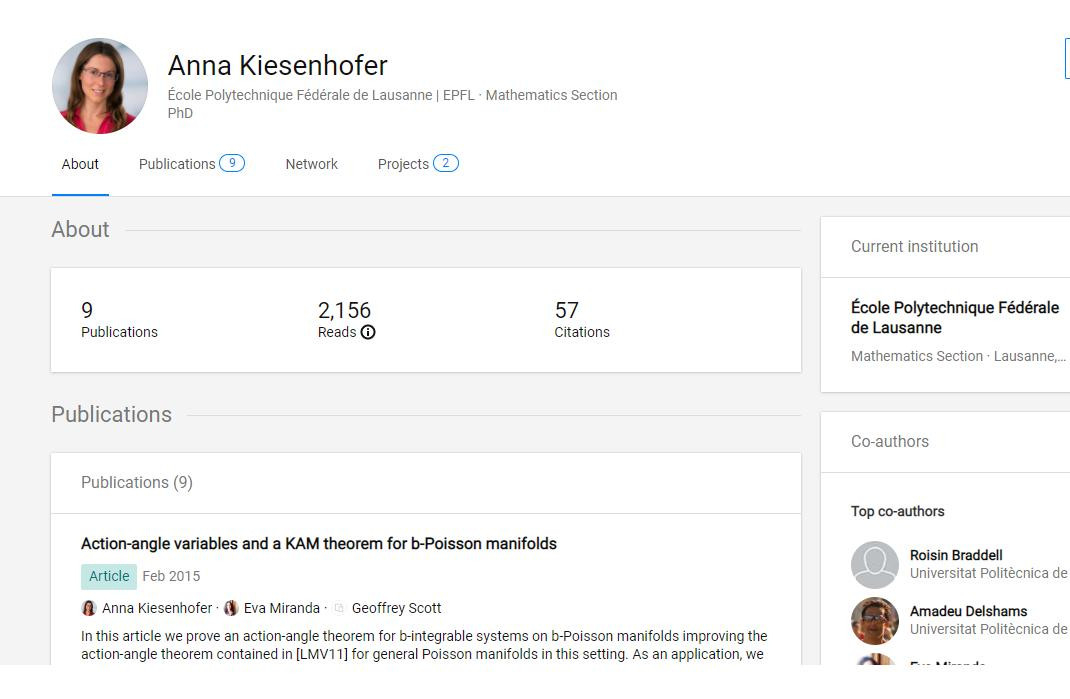The image size is (1070, 699).
Task: Click author link Anna Kiesenhofer in article
Action: (x=157, y=608)
